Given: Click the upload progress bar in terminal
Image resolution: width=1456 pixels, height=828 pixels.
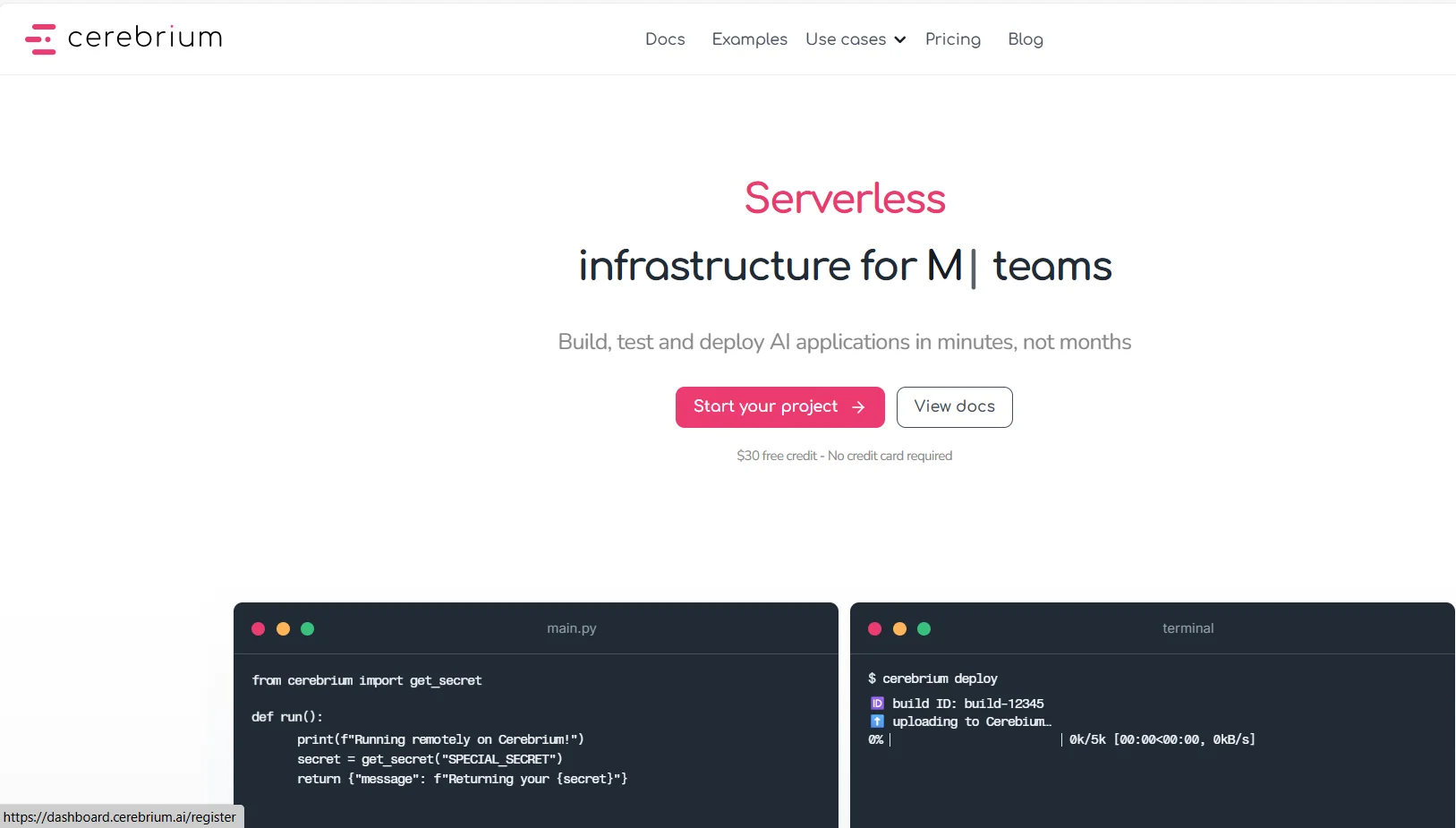Looking at the screenshot, I should tap(975, 739).
